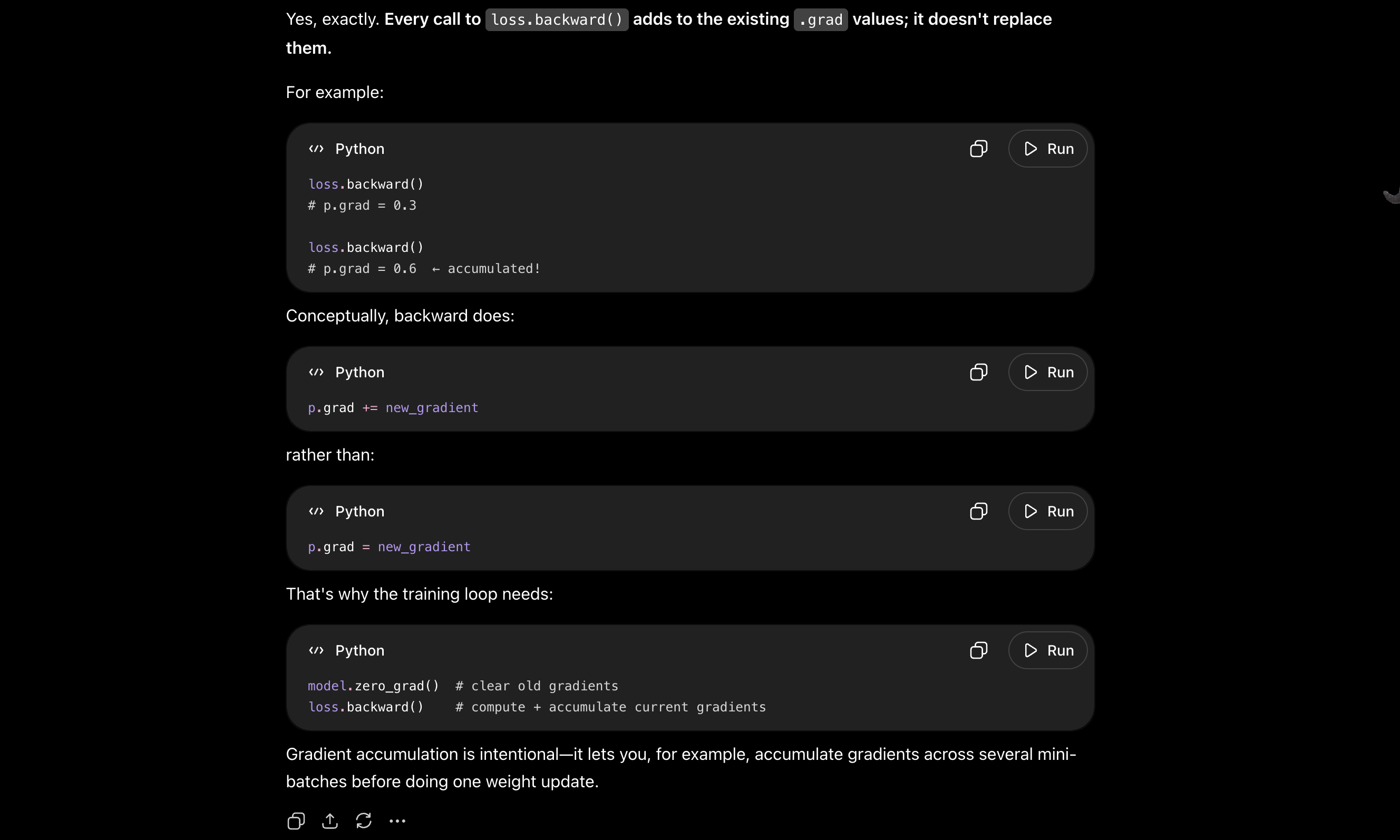Image resolution: width=1400 pixels, height=840 pixels.
Task: Run the model.zero_grad() code block
Action: [1047, 650]
